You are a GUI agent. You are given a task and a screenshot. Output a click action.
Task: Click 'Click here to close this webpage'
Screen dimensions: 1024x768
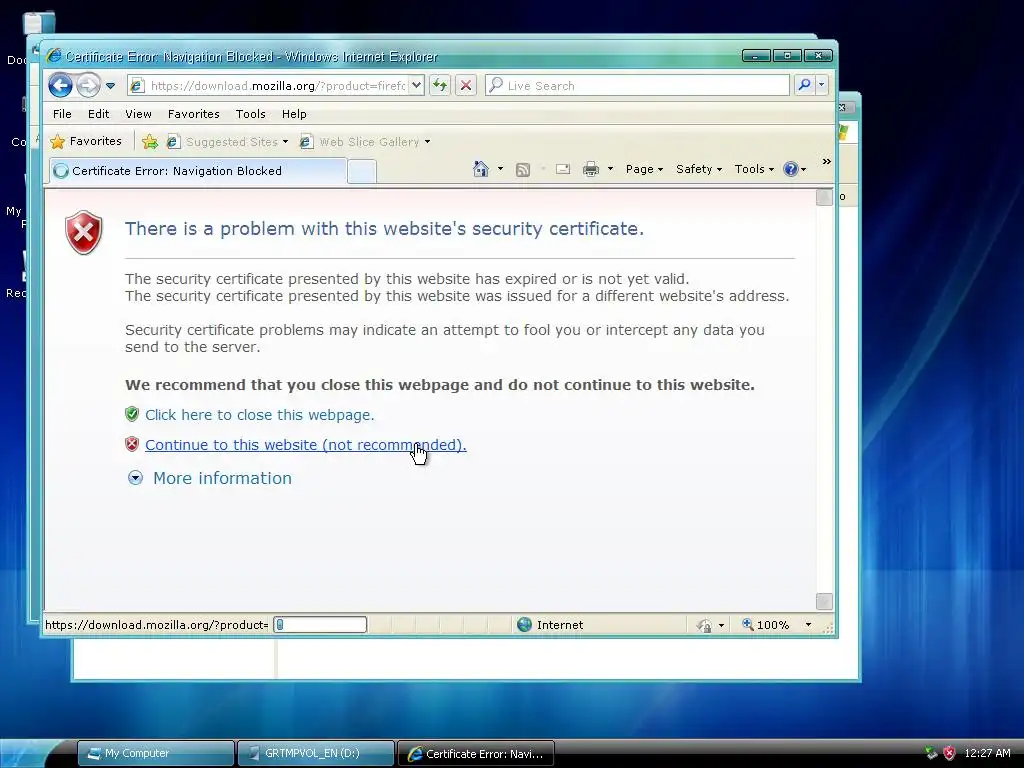(260, 415)
